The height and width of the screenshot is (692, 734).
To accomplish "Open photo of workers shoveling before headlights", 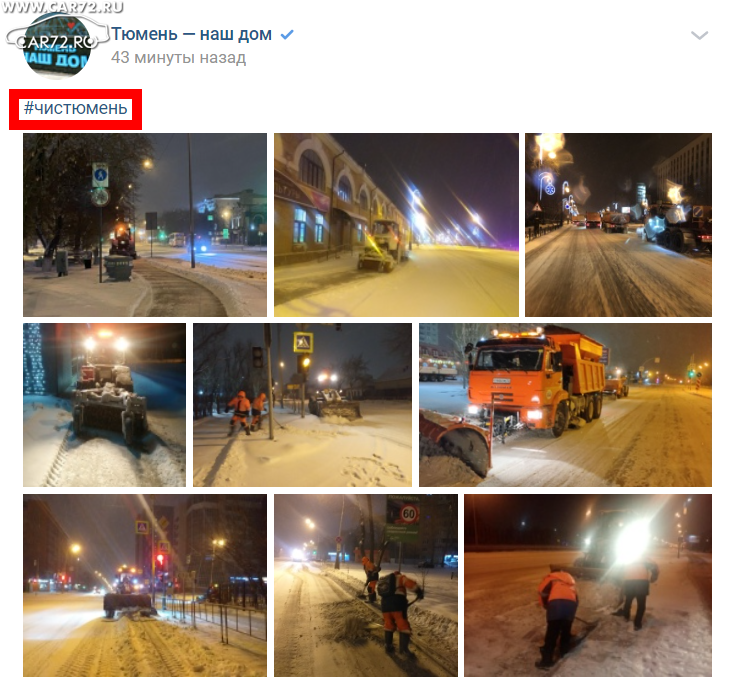I will (588, 585).
